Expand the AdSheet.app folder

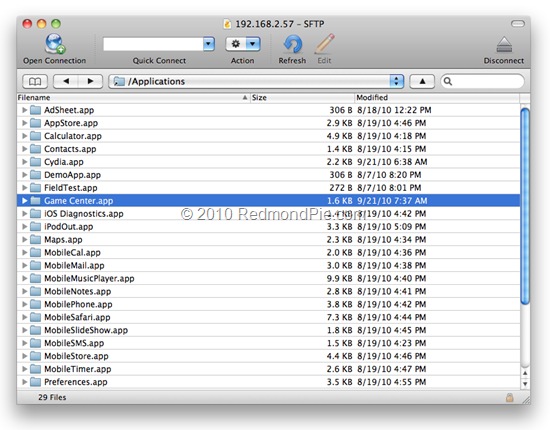(x=24, y=110)
